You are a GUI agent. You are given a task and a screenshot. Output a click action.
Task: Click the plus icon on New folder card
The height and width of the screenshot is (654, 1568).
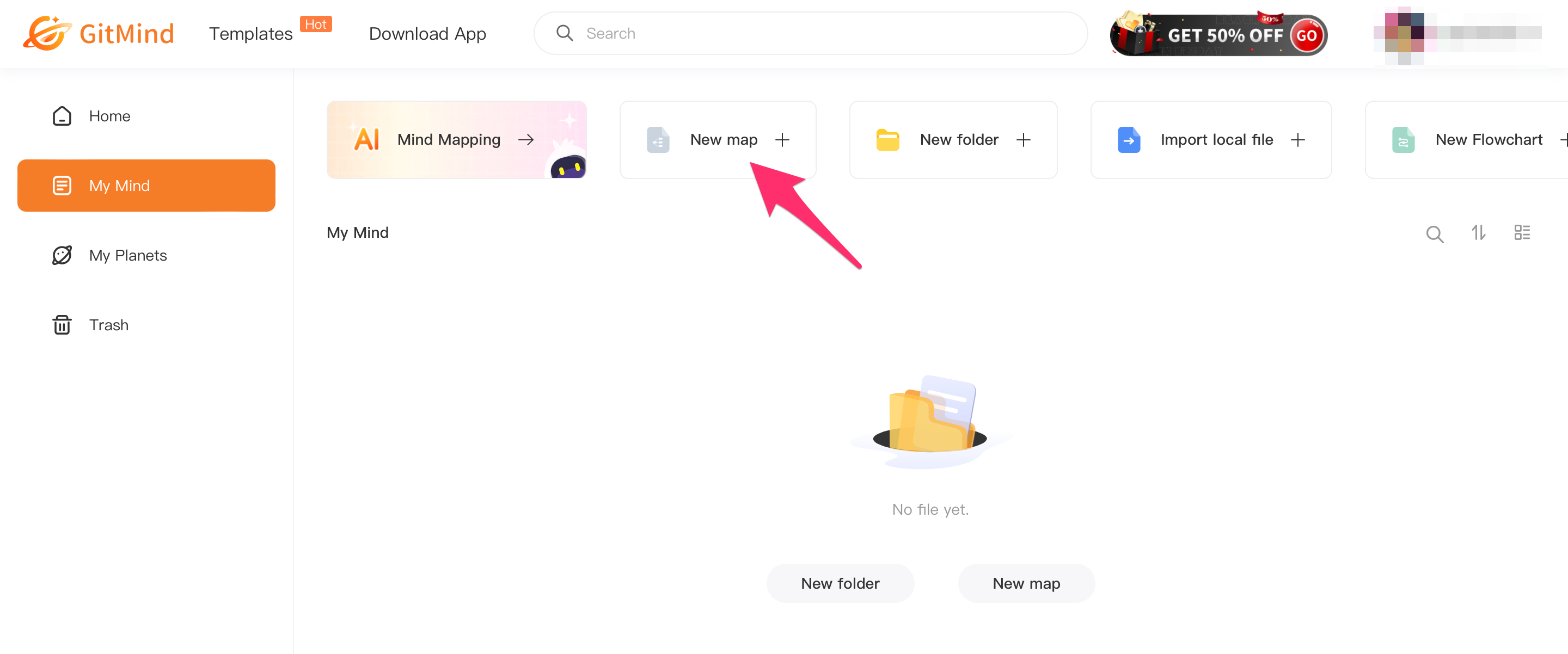coord(1023,140)
